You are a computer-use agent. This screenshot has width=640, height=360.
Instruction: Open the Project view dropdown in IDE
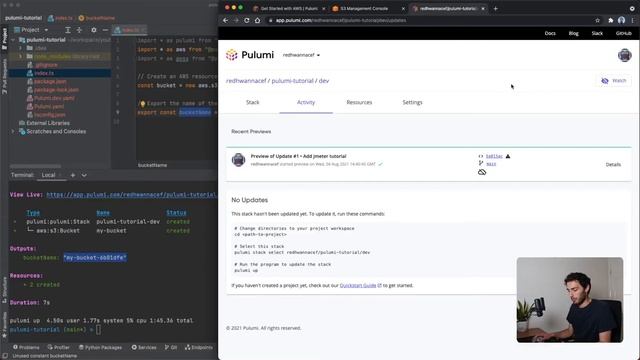point(31,30)
